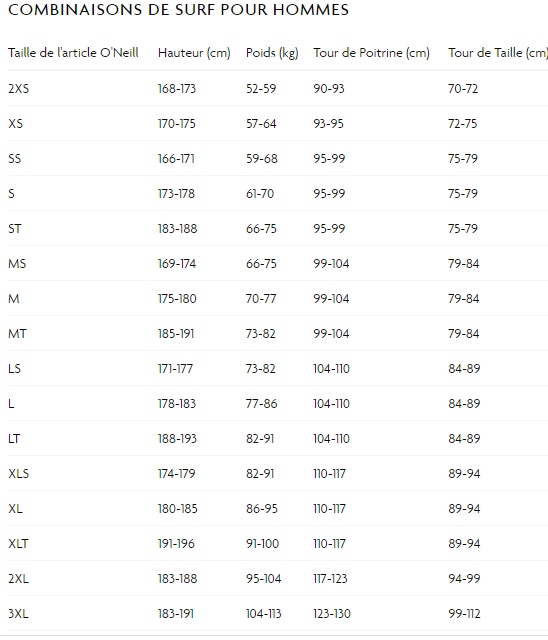Select the XLS size row label
Viewport: 548px width, 640px height.
[x=19, y=474]
